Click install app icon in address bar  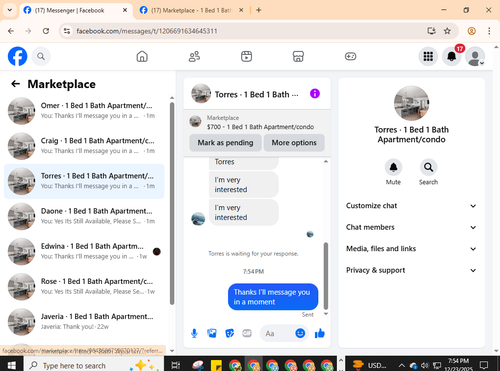(432, 31)
